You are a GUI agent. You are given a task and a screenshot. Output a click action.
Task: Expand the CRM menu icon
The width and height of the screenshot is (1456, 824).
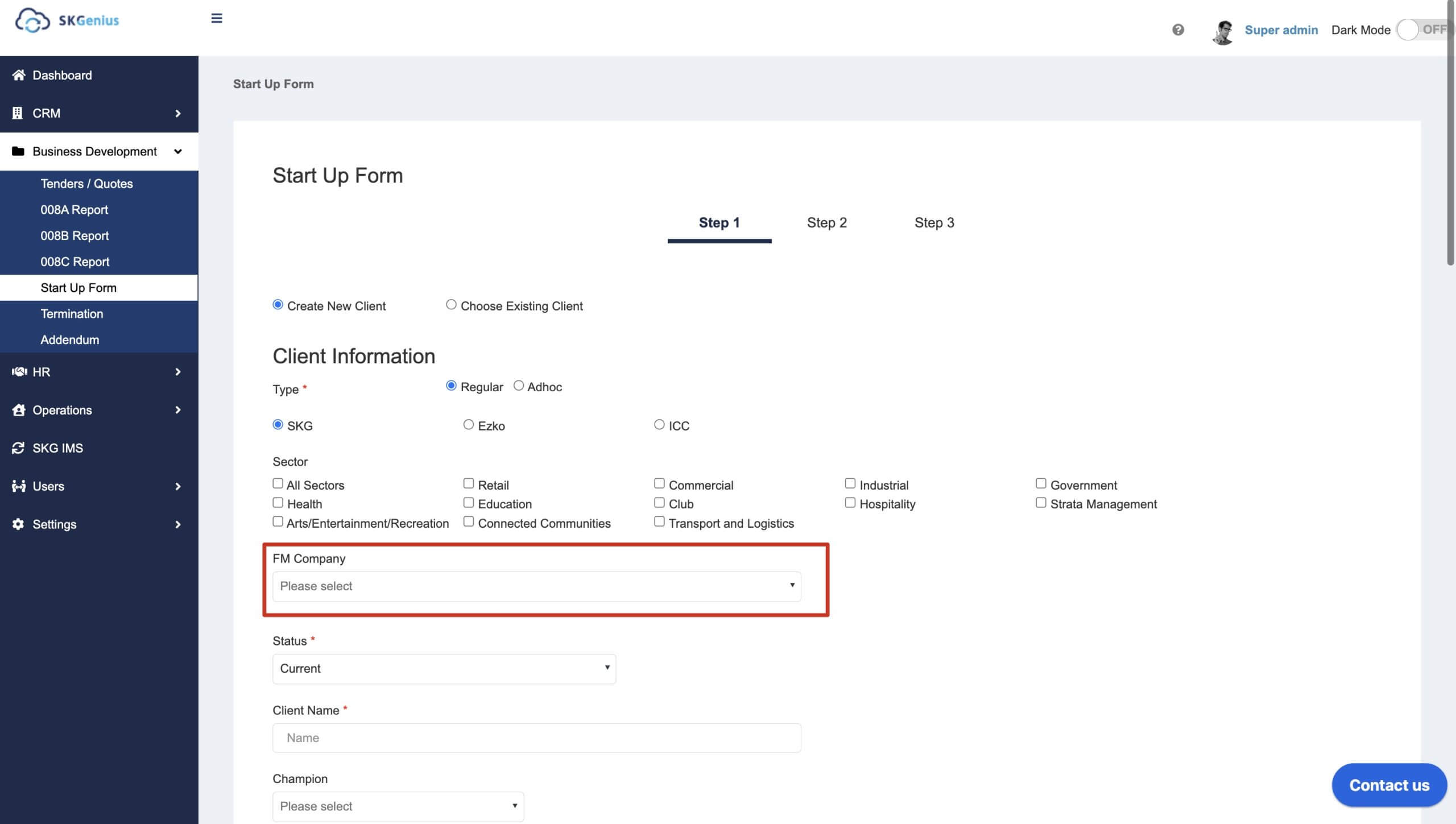tap(178, 113)
